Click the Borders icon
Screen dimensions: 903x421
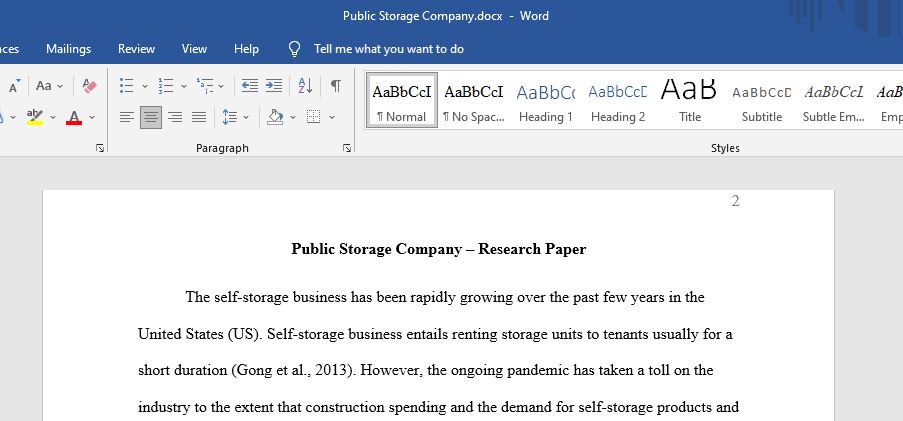pyautogui.click(x=313, y=117)
